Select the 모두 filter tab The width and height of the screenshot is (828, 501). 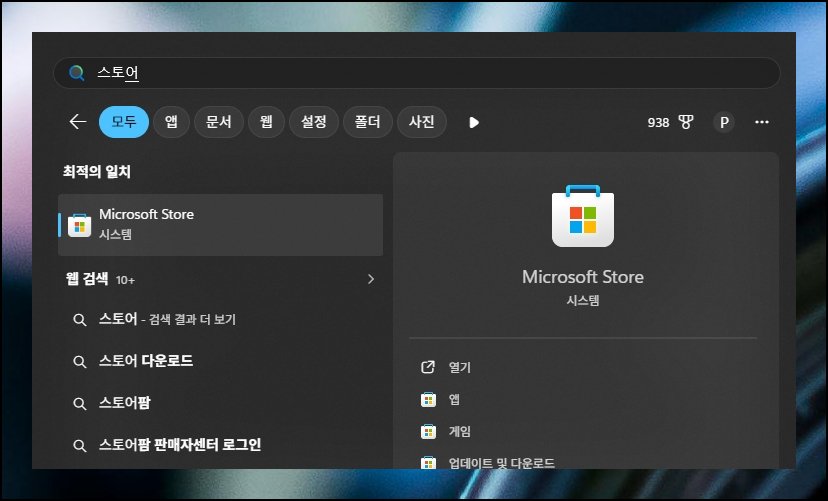[x=124, y=122]
